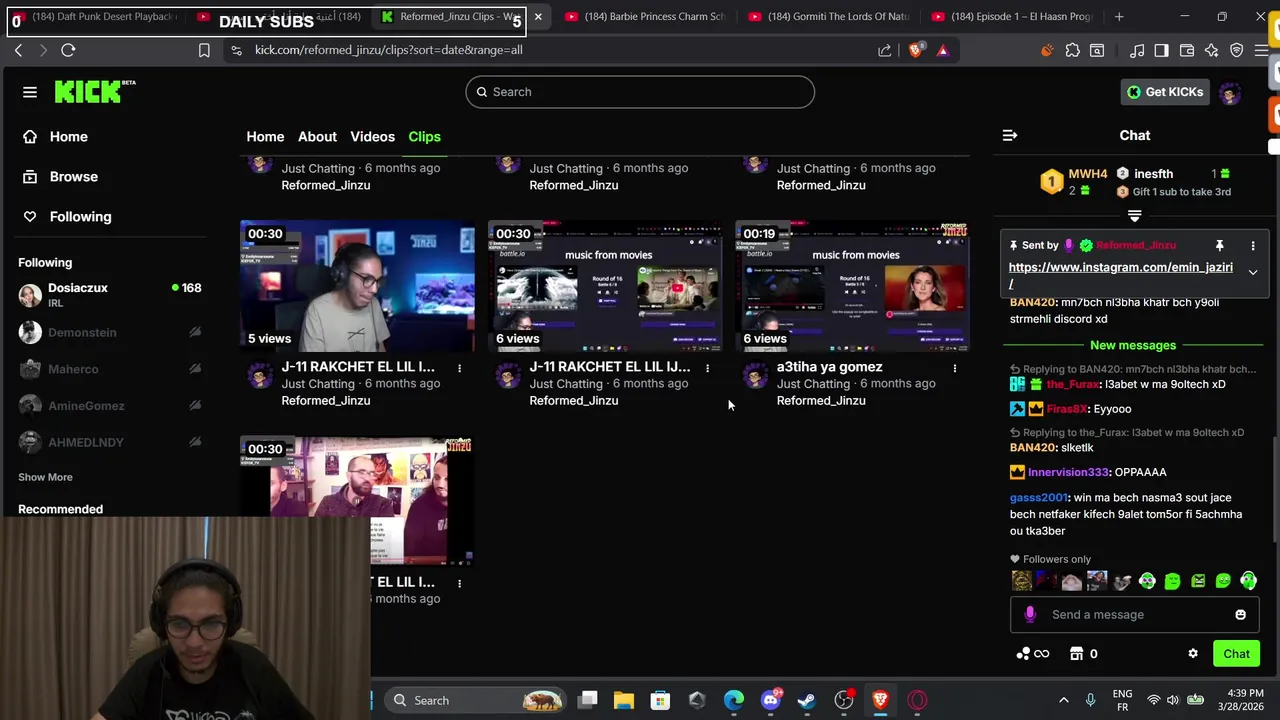Open Brave Rewards triangle icon
The width and height of the screenshot is (1280, 720).
point(942,50)
